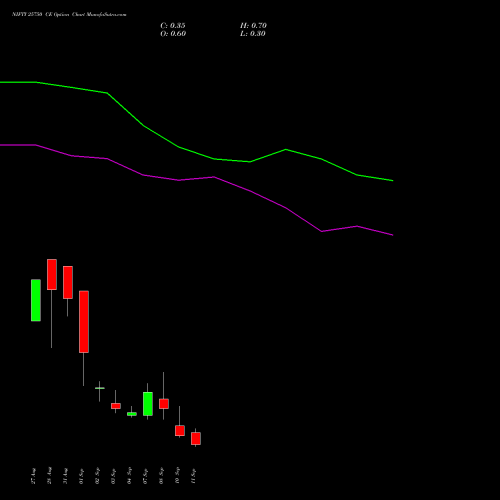This screenshot has width=500, height=500.
Task: Select the red candlestick for 03 Sep
Action: [x=116, y=406]
